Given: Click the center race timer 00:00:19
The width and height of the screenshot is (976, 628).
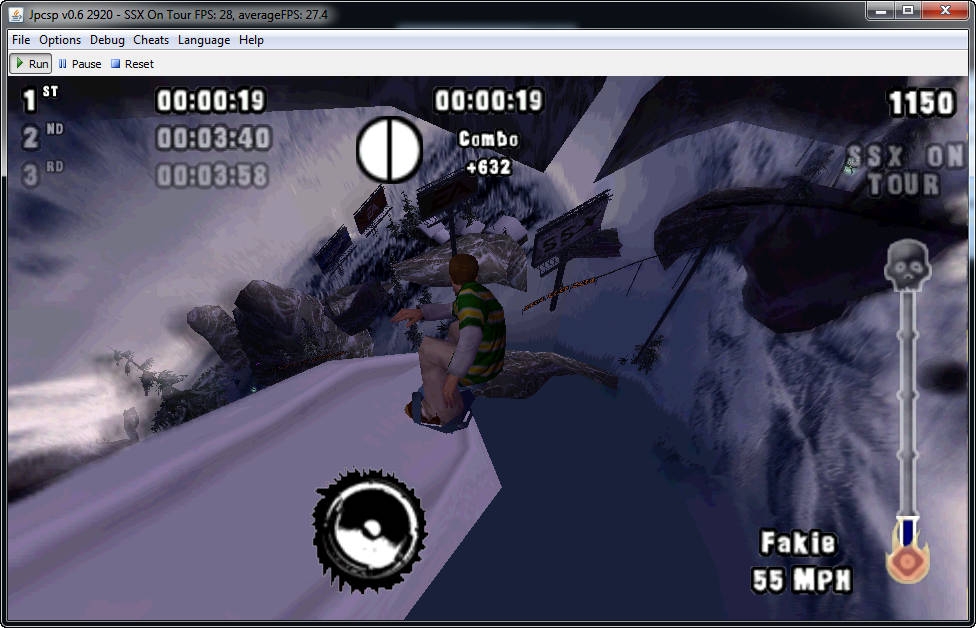Looking at the screenshot, I should (x=489, y=101).
